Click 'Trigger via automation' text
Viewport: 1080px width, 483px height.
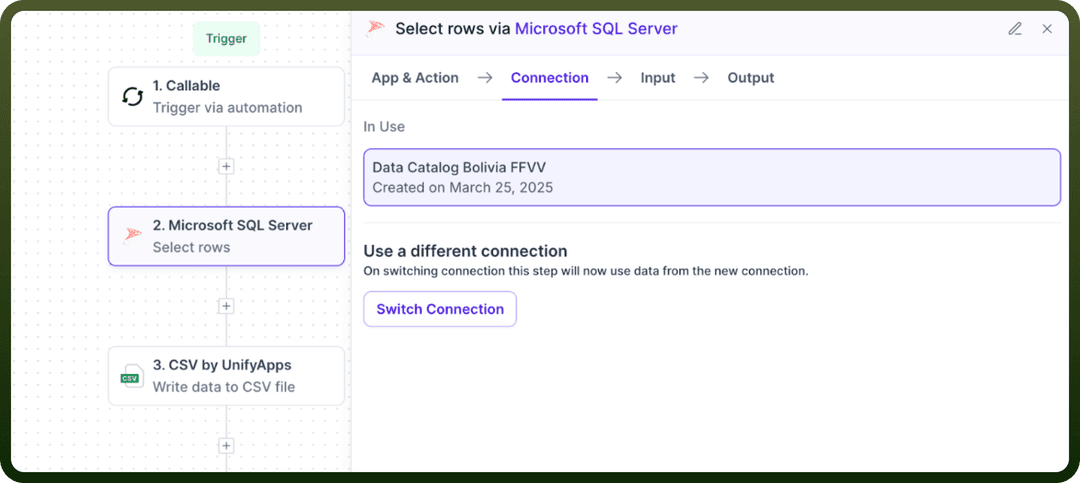pos(227,107)
